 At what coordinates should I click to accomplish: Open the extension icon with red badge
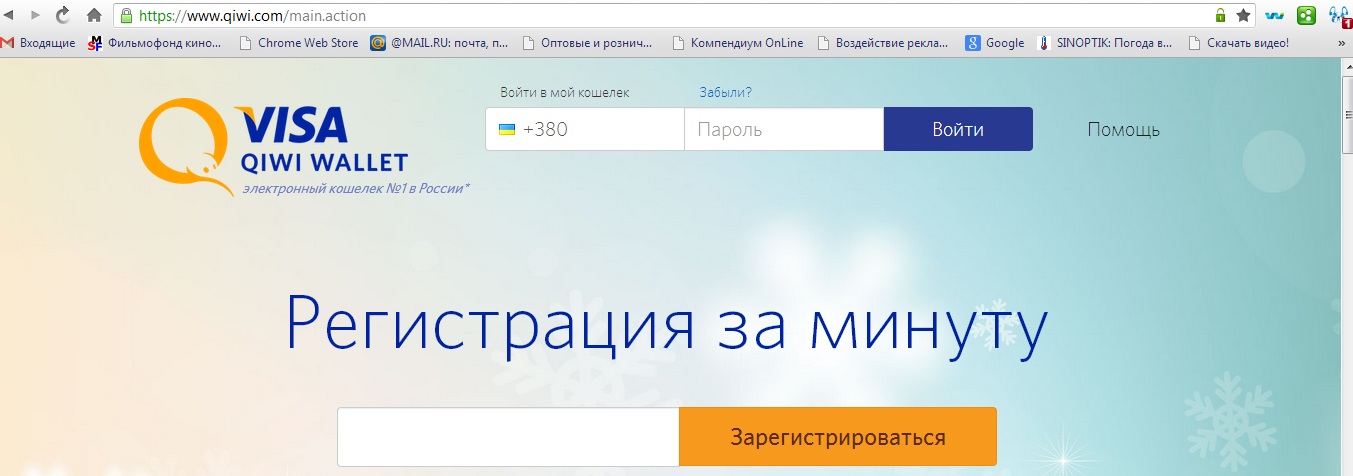coord(1340,16)
